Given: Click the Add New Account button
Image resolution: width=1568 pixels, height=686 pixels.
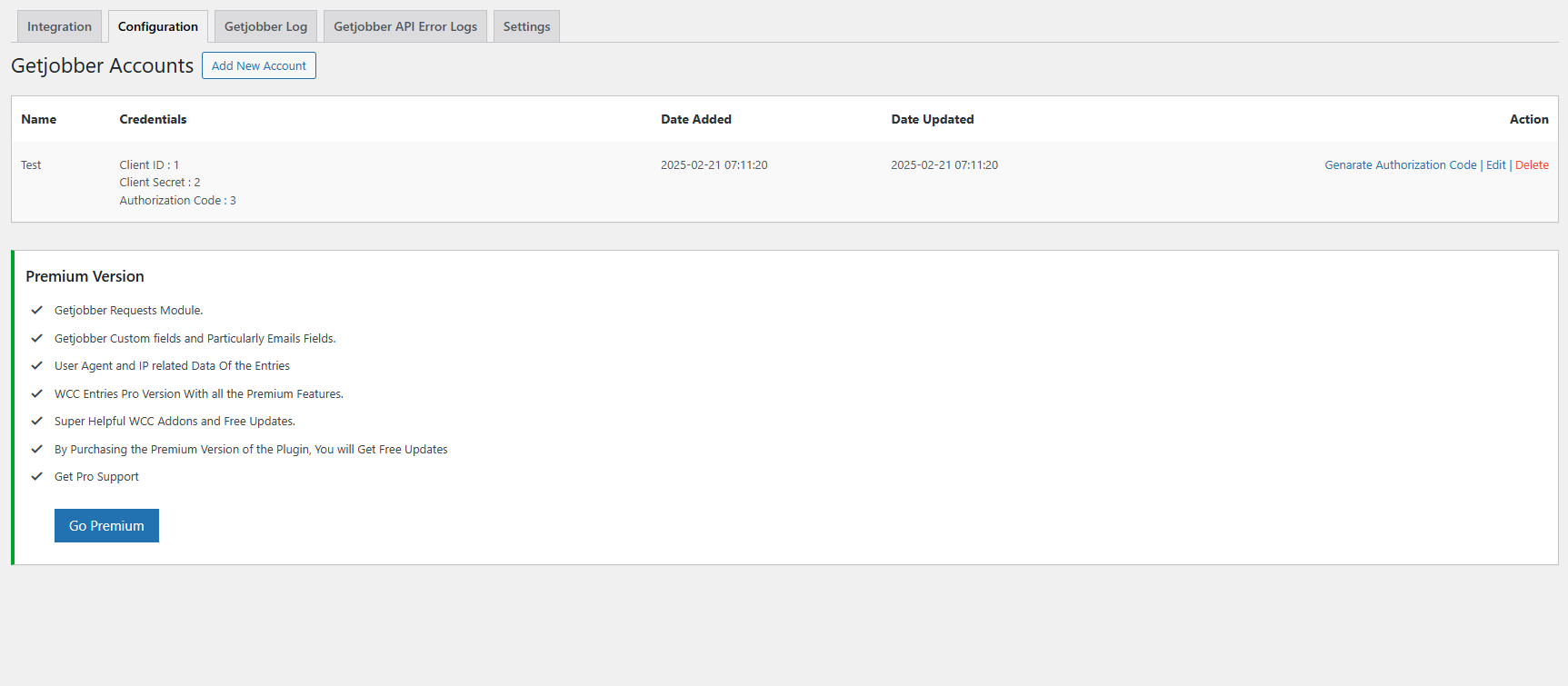Looking at the screenshot, I should pos(259,65).
